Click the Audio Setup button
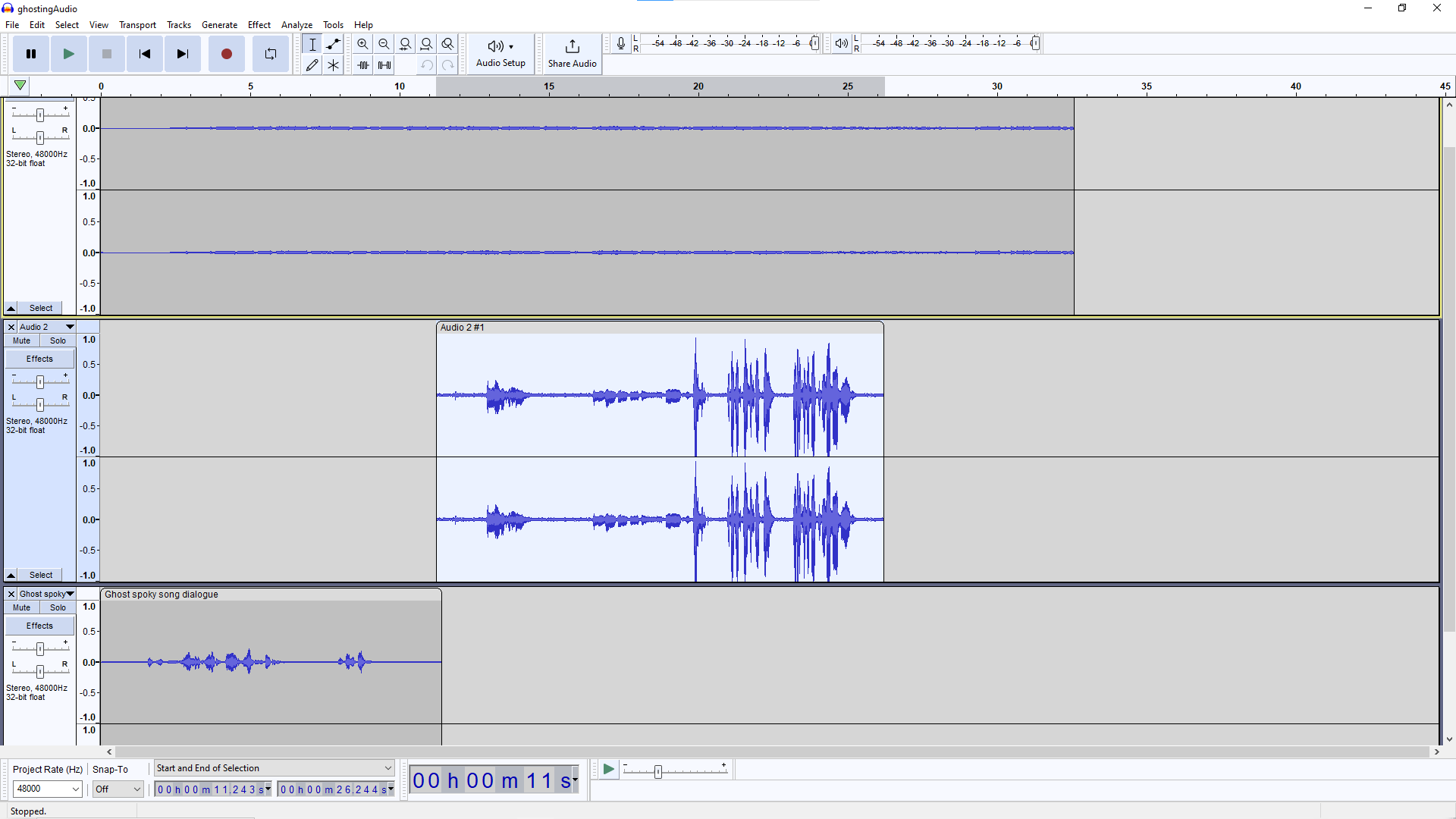Viewport: 1456px width, 819px height. [500, 54]
